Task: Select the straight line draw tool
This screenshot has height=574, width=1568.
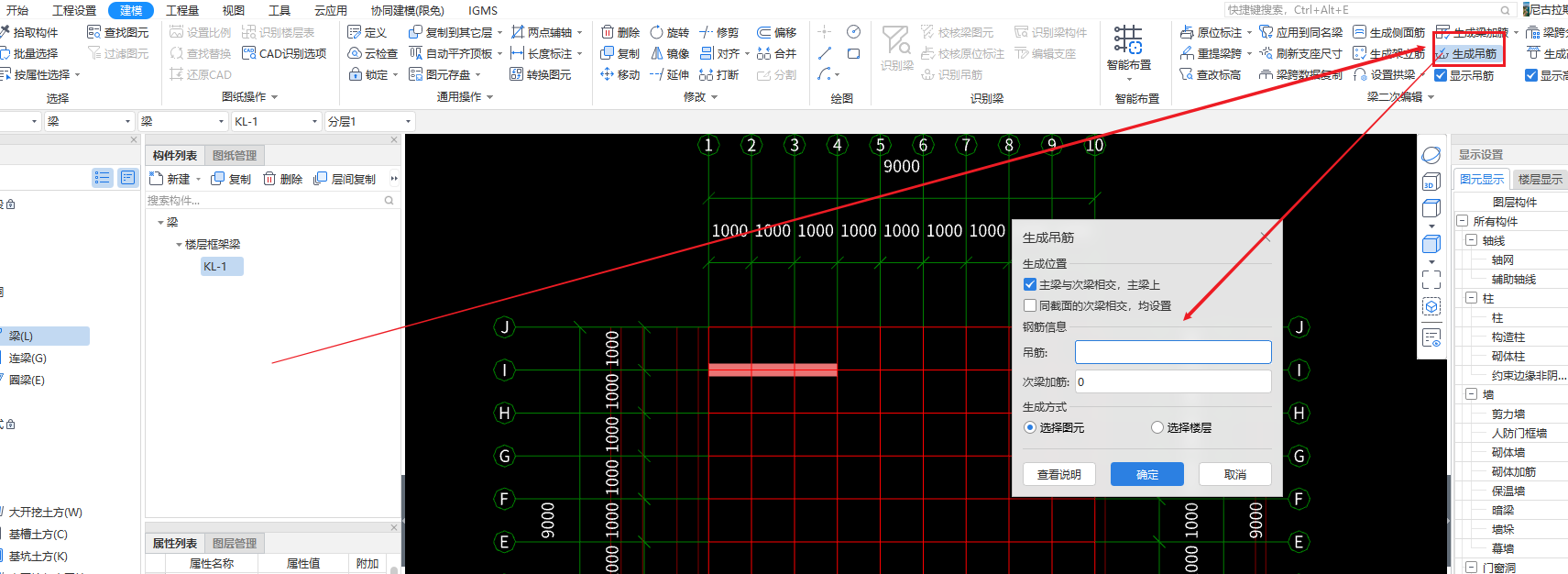Action: [825, 53]
